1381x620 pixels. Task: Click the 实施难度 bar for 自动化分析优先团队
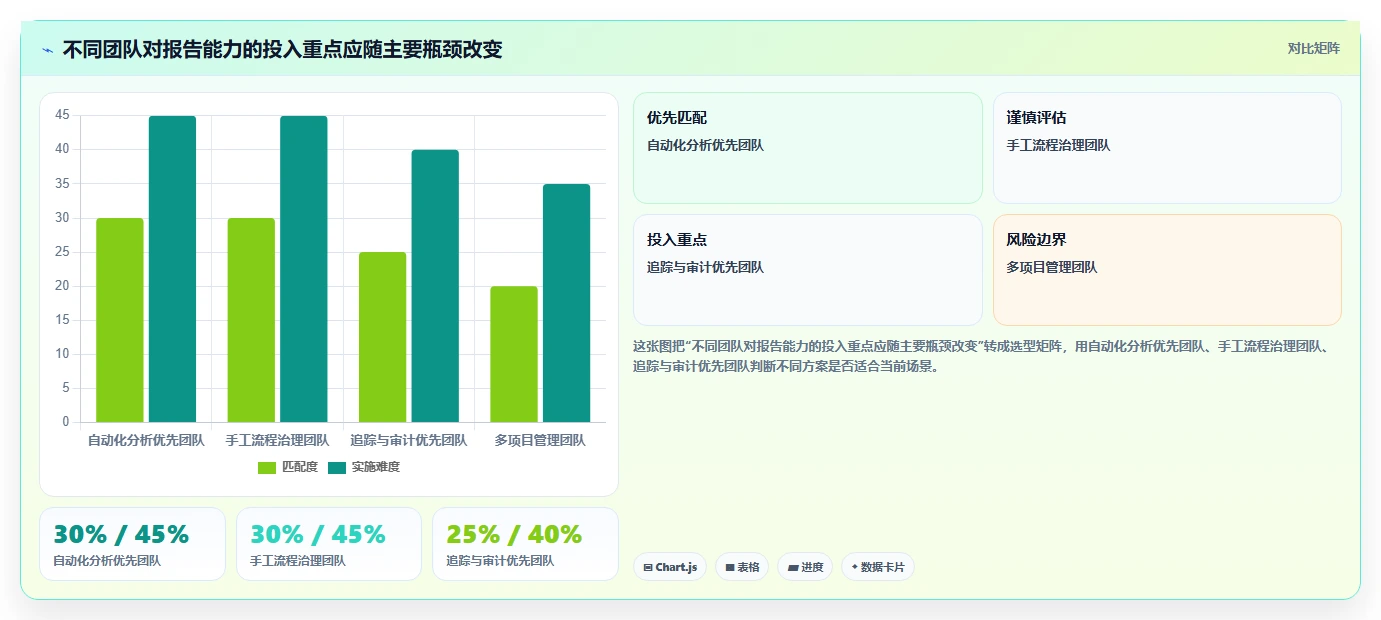(172, 269)
